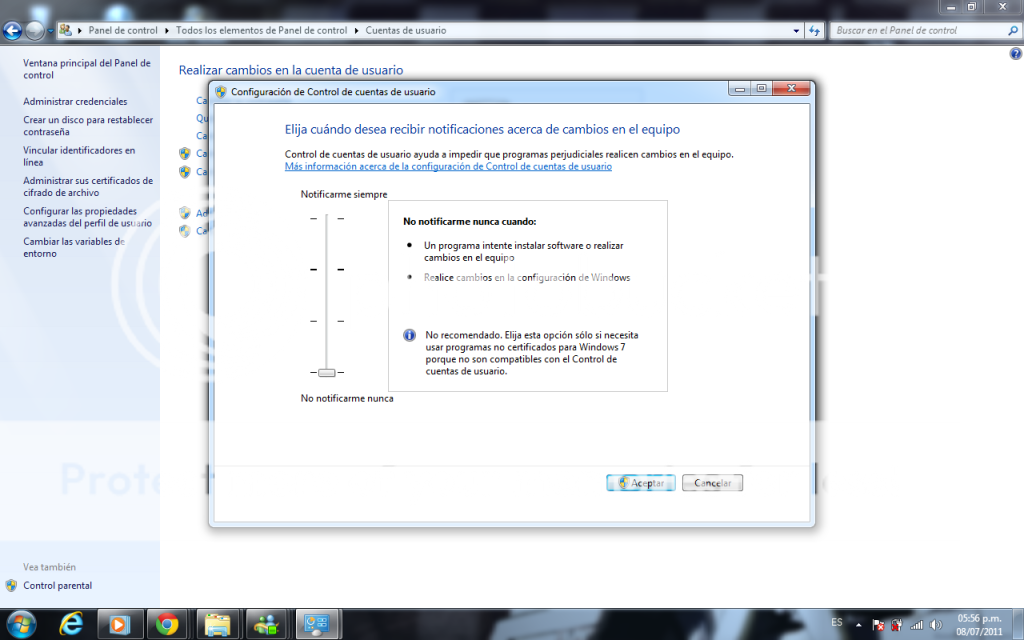Show hidden tray icons arrow
The height and width of the screenshot is (640, 1024).
[x=858, y=625]
